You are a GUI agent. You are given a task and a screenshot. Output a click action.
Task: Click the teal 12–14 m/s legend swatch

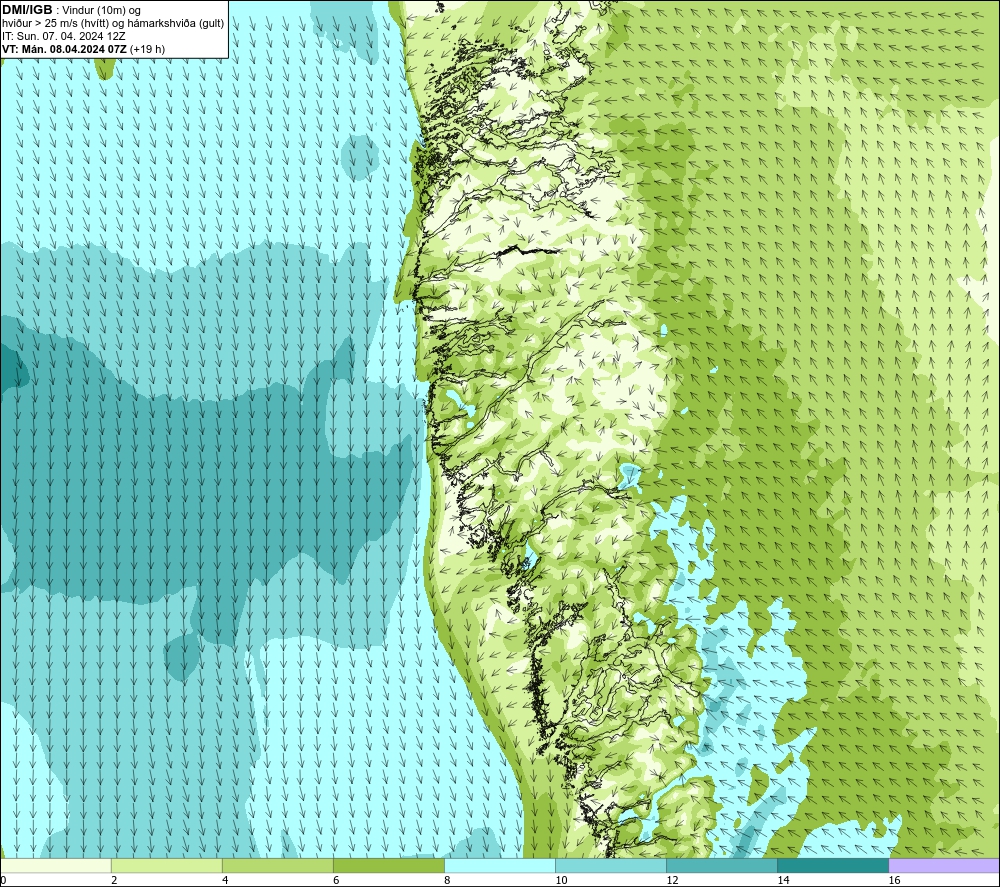click(722, 865)
